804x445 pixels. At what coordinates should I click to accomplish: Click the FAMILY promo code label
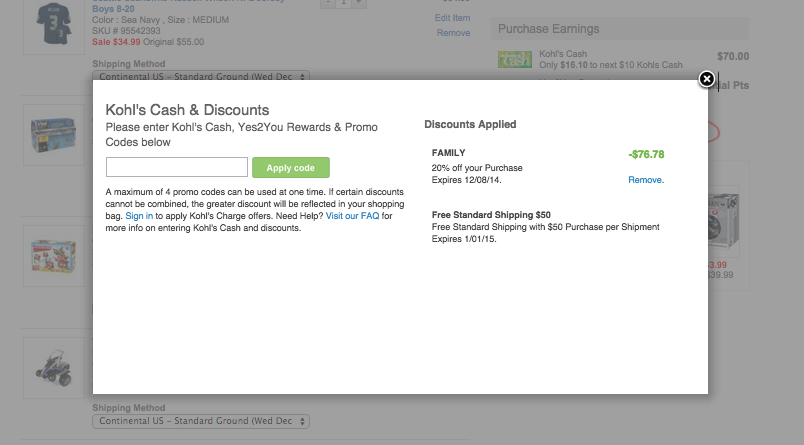(x=449, y=153)
